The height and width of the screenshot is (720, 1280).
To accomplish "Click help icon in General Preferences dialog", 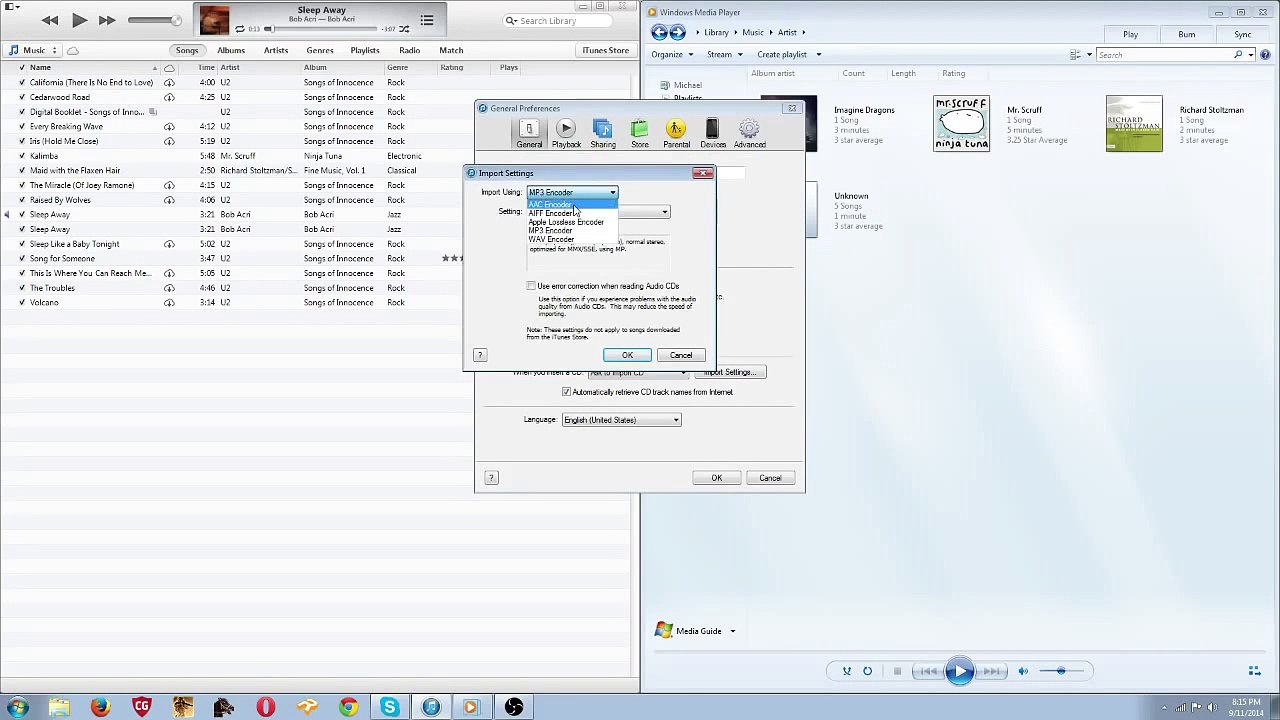I will (491, 478).
